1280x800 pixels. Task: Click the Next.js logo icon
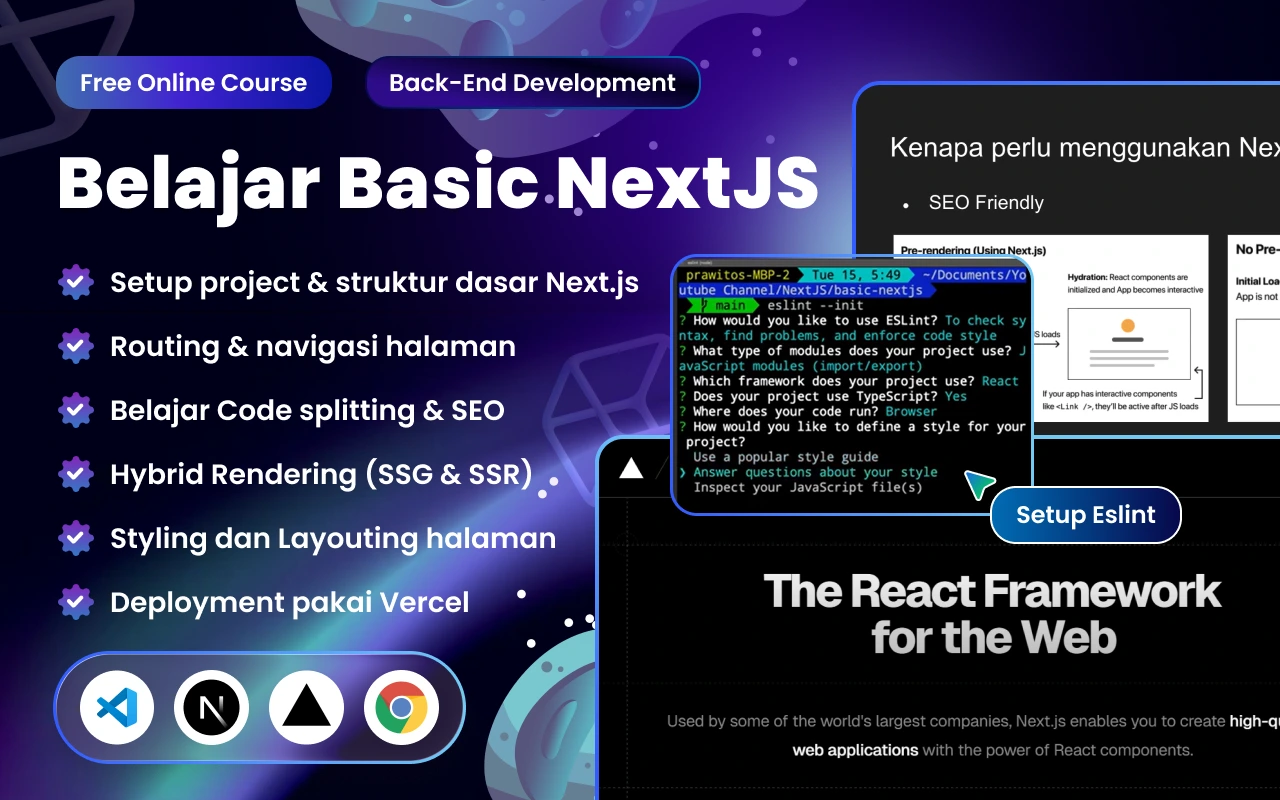tap(211, 707)
